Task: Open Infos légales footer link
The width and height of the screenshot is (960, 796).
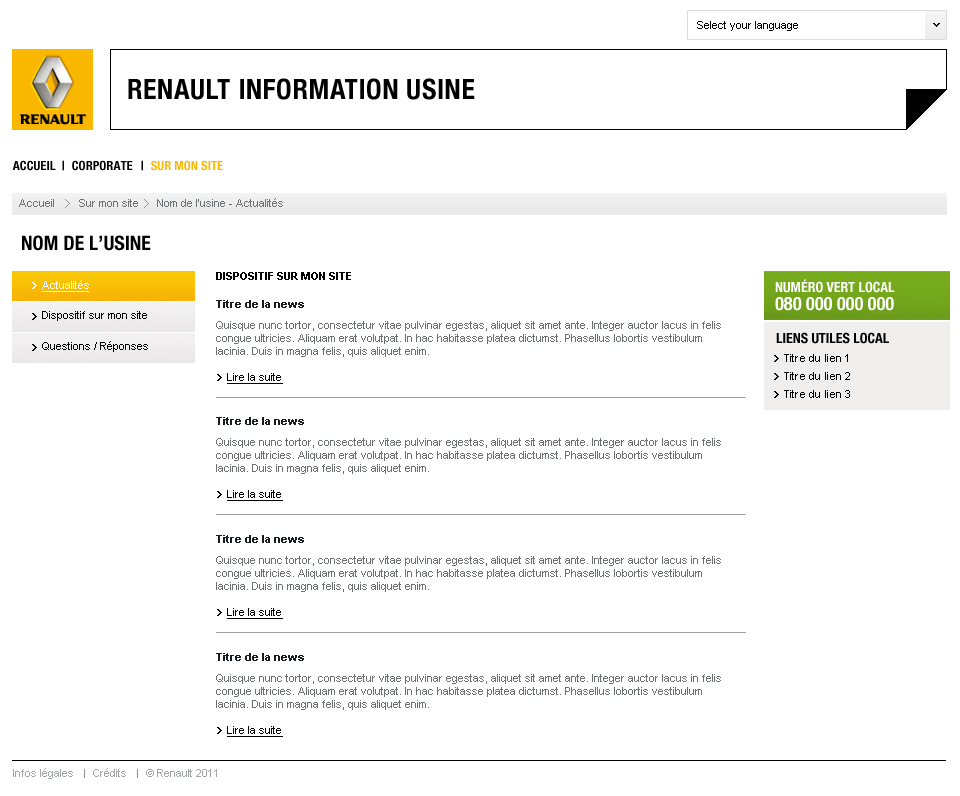Action: tap(42, 773)
